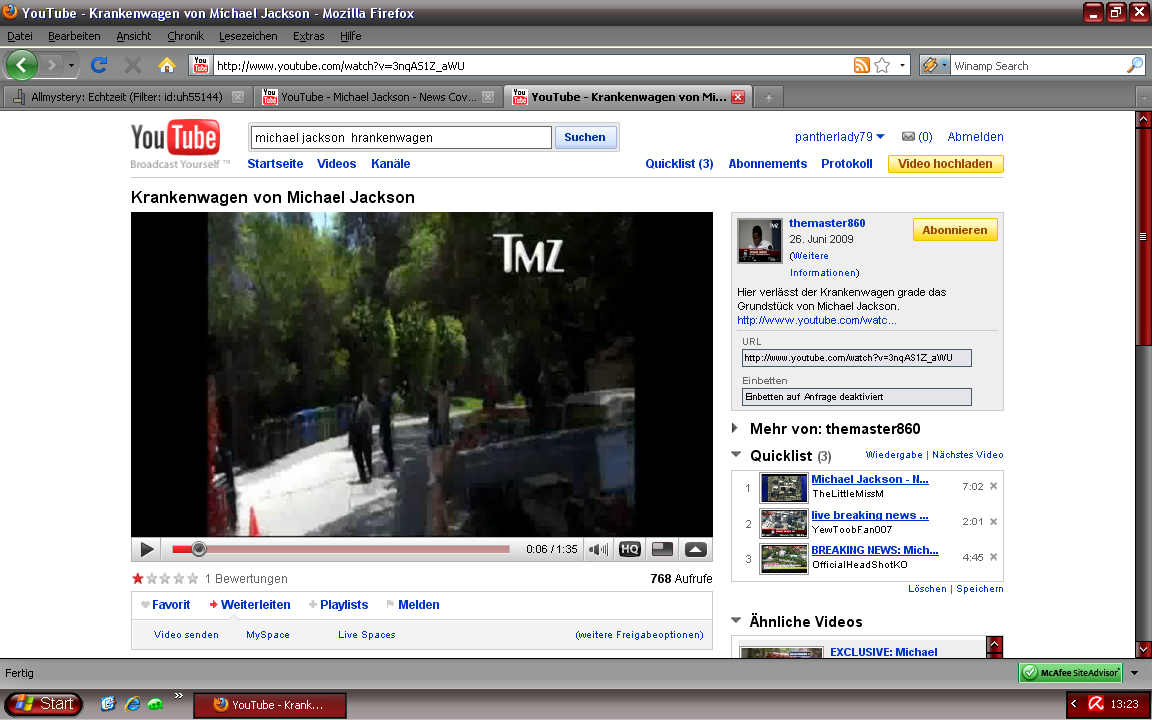Launch Internet Explorer from the quick launch
Image resolution: width=1152 pixels, height=720 pixels.
click(132, 704)
